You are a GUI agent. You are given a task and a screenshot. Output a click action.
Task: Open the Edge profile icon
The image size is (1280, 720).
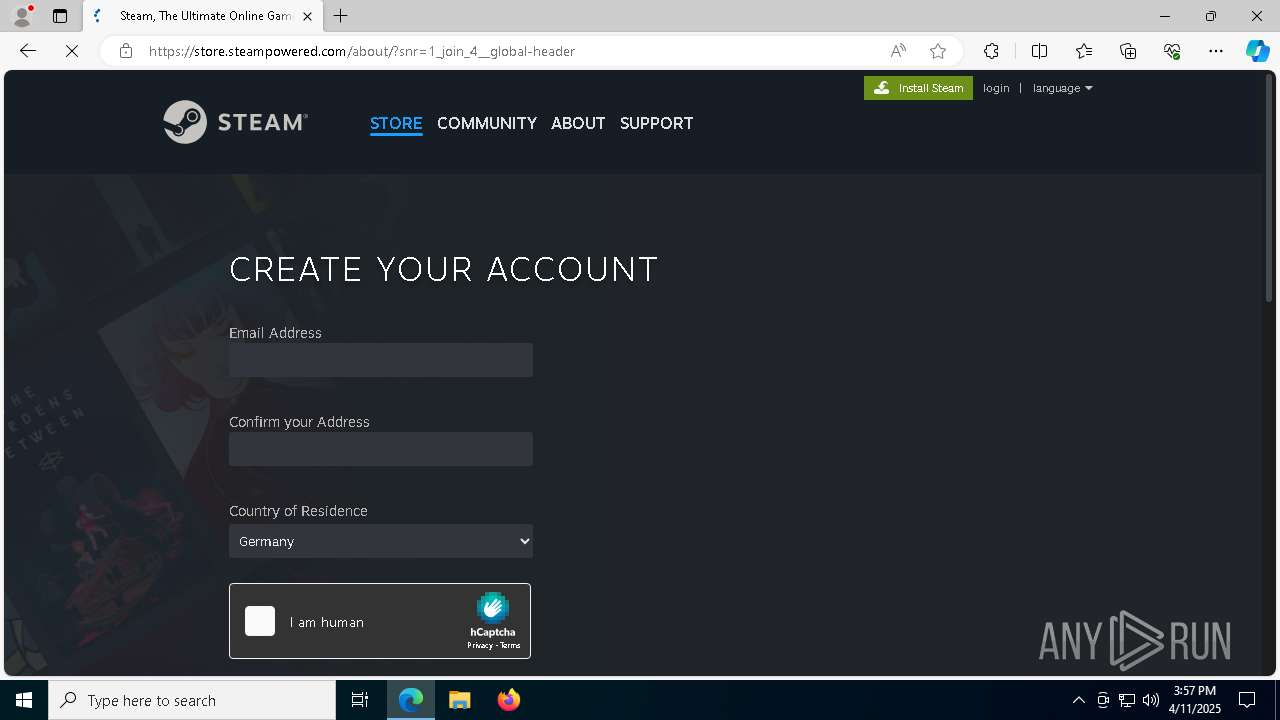point(21,16)
